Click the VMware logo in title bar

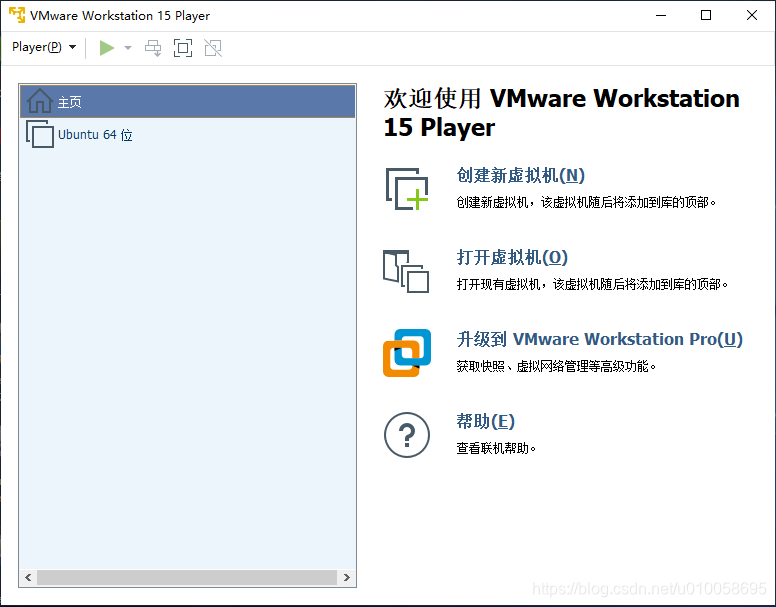point(17,15)
